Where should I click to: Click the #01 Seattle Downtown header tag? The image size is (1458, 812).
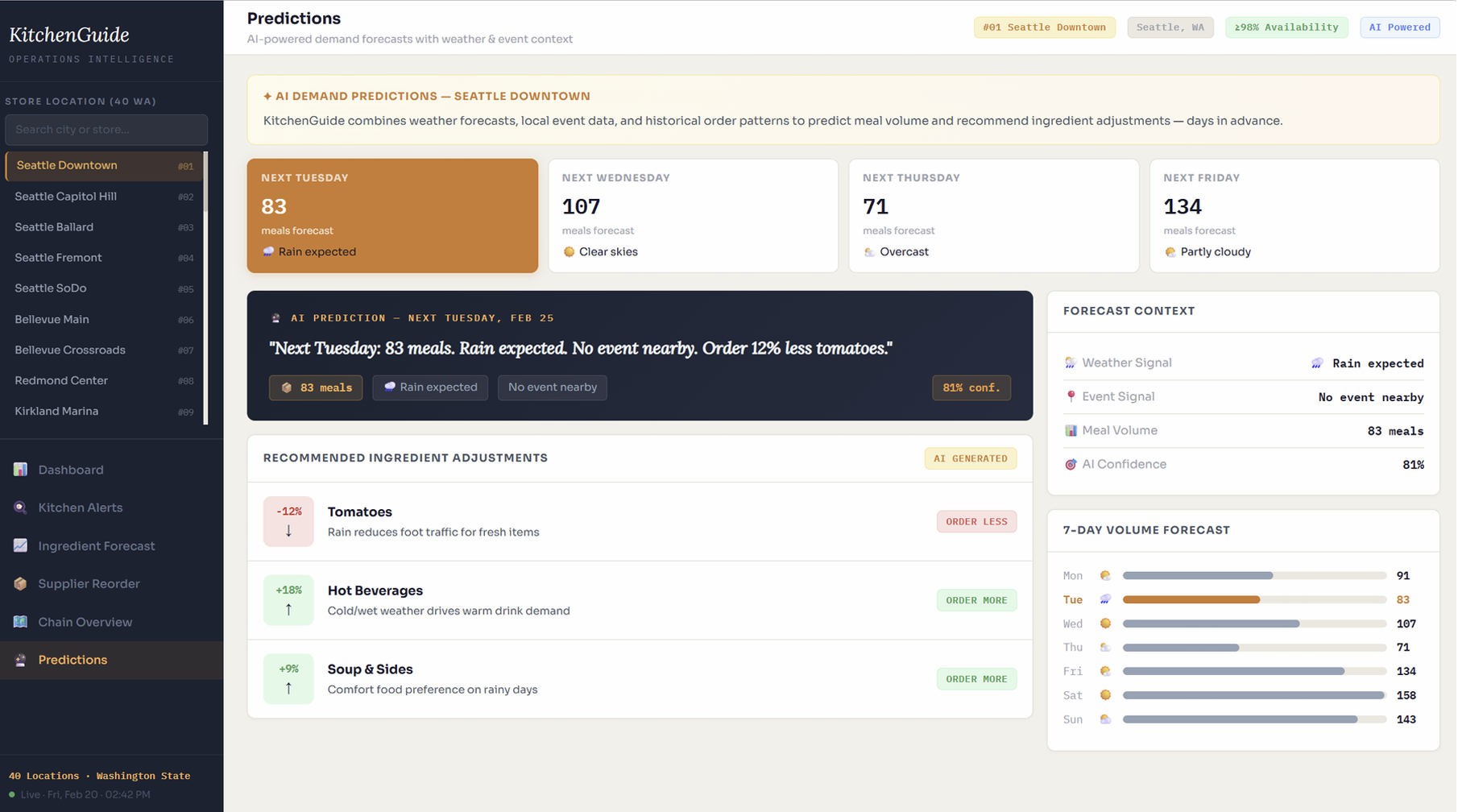(1044, 27)
